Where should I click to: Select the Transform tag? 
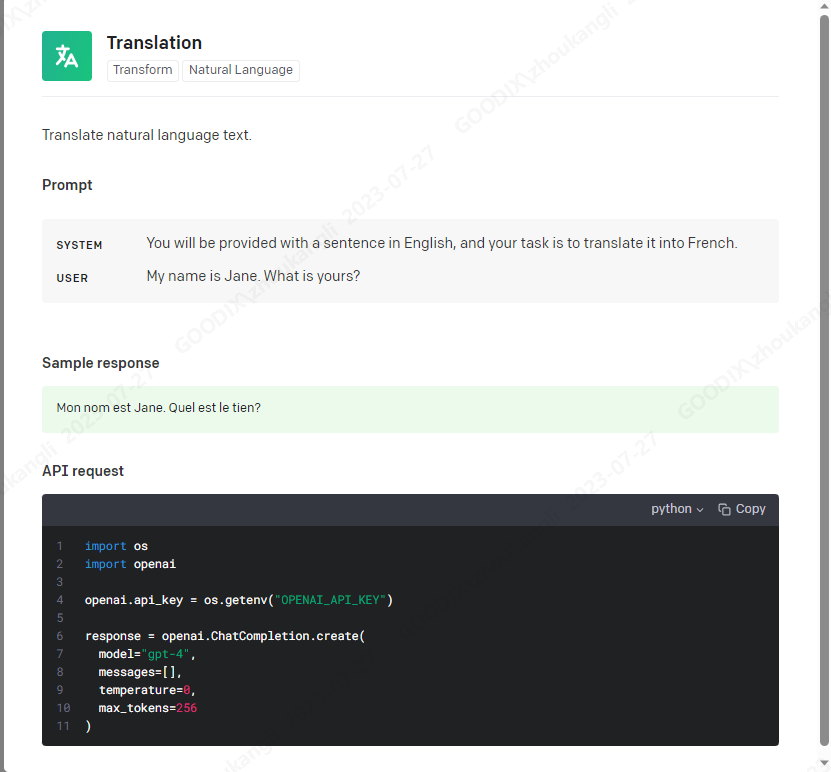click(143, 70)
